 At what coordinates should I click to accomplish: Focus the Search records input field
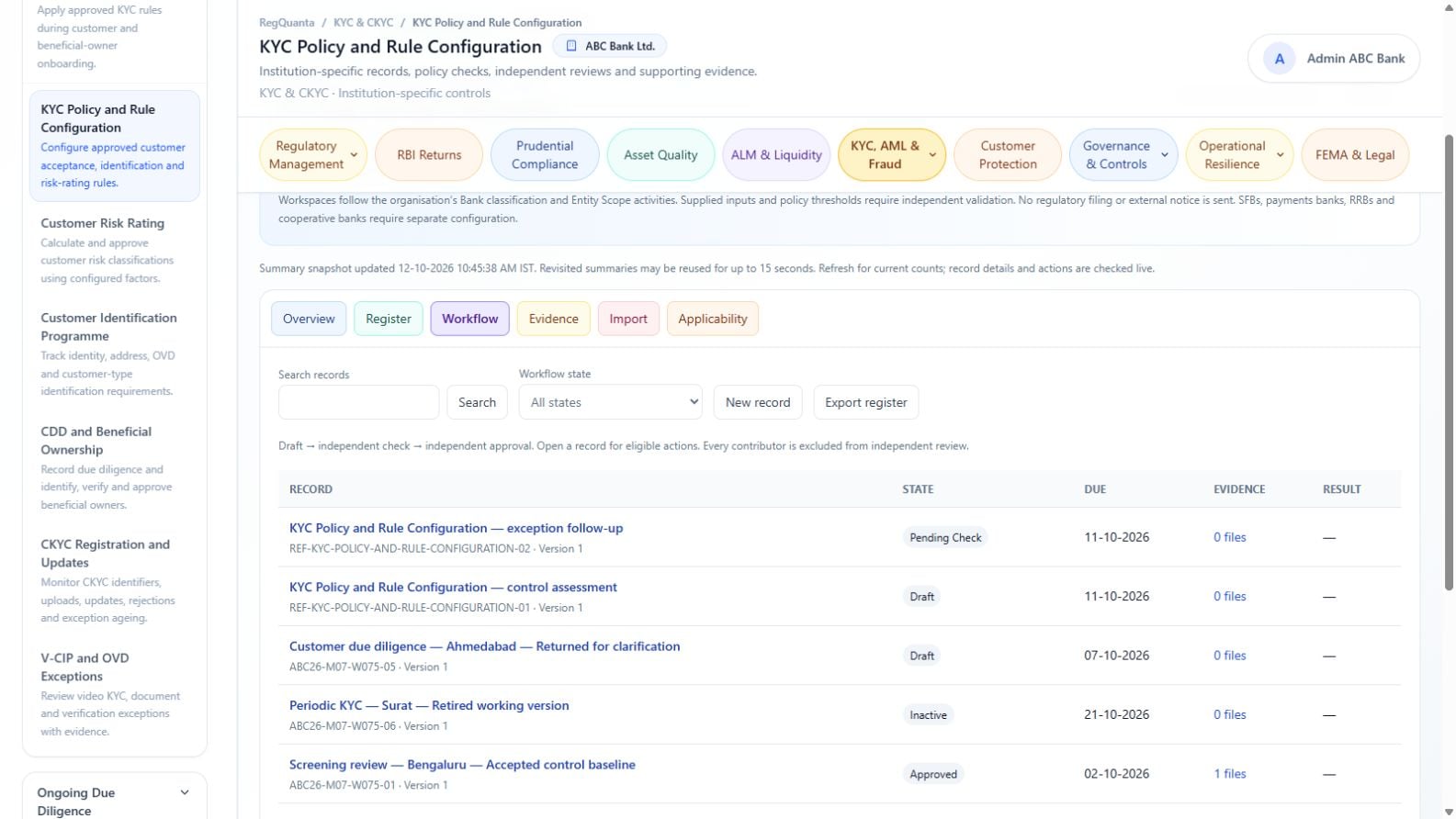(x=359, y=402)
